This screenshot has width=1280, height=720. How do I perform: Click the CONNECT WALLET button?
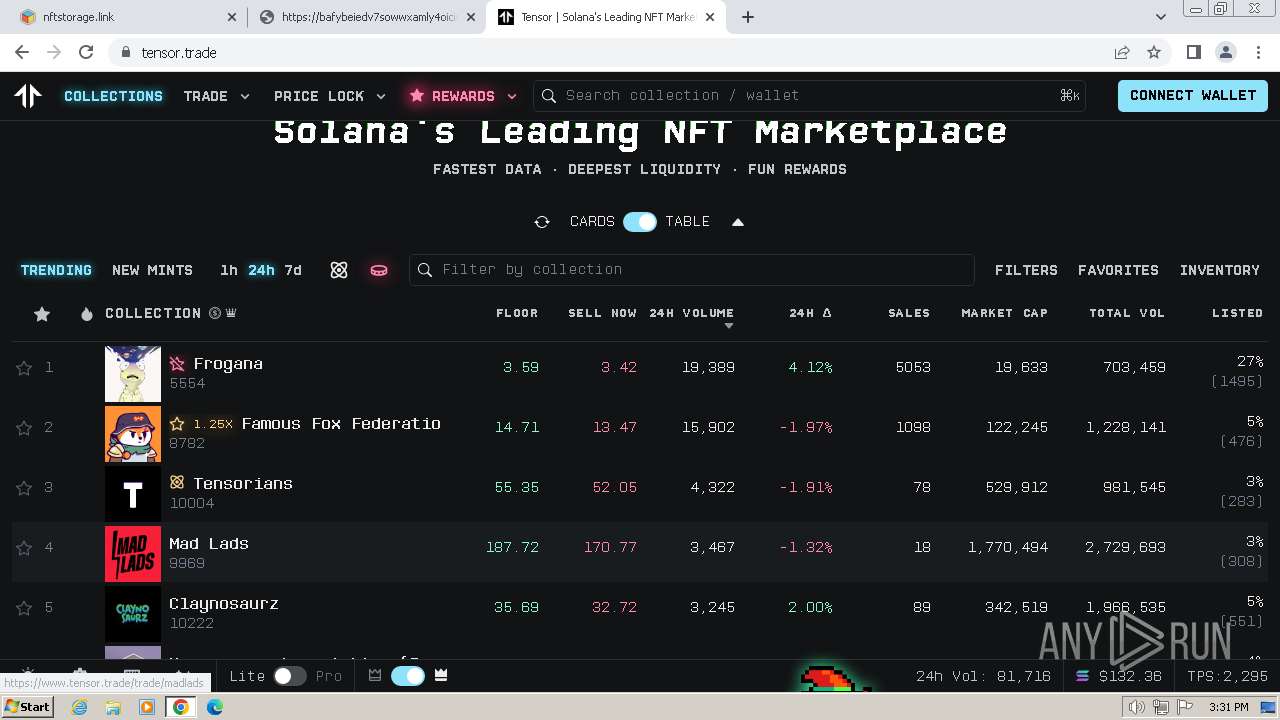tap(1193, 96)
